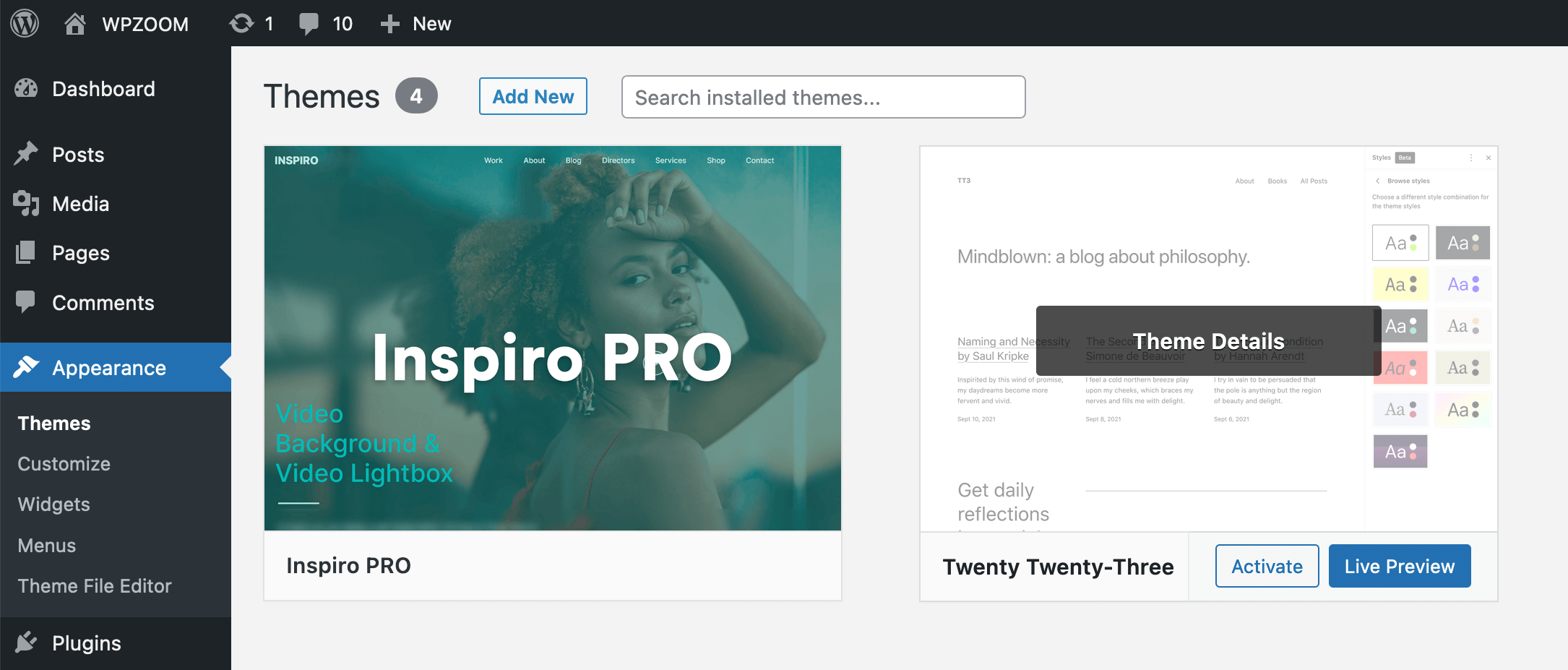Click the Posts pushpin icon
Image resolution: width=1568 pixels, height=670 pixels.
26,154
